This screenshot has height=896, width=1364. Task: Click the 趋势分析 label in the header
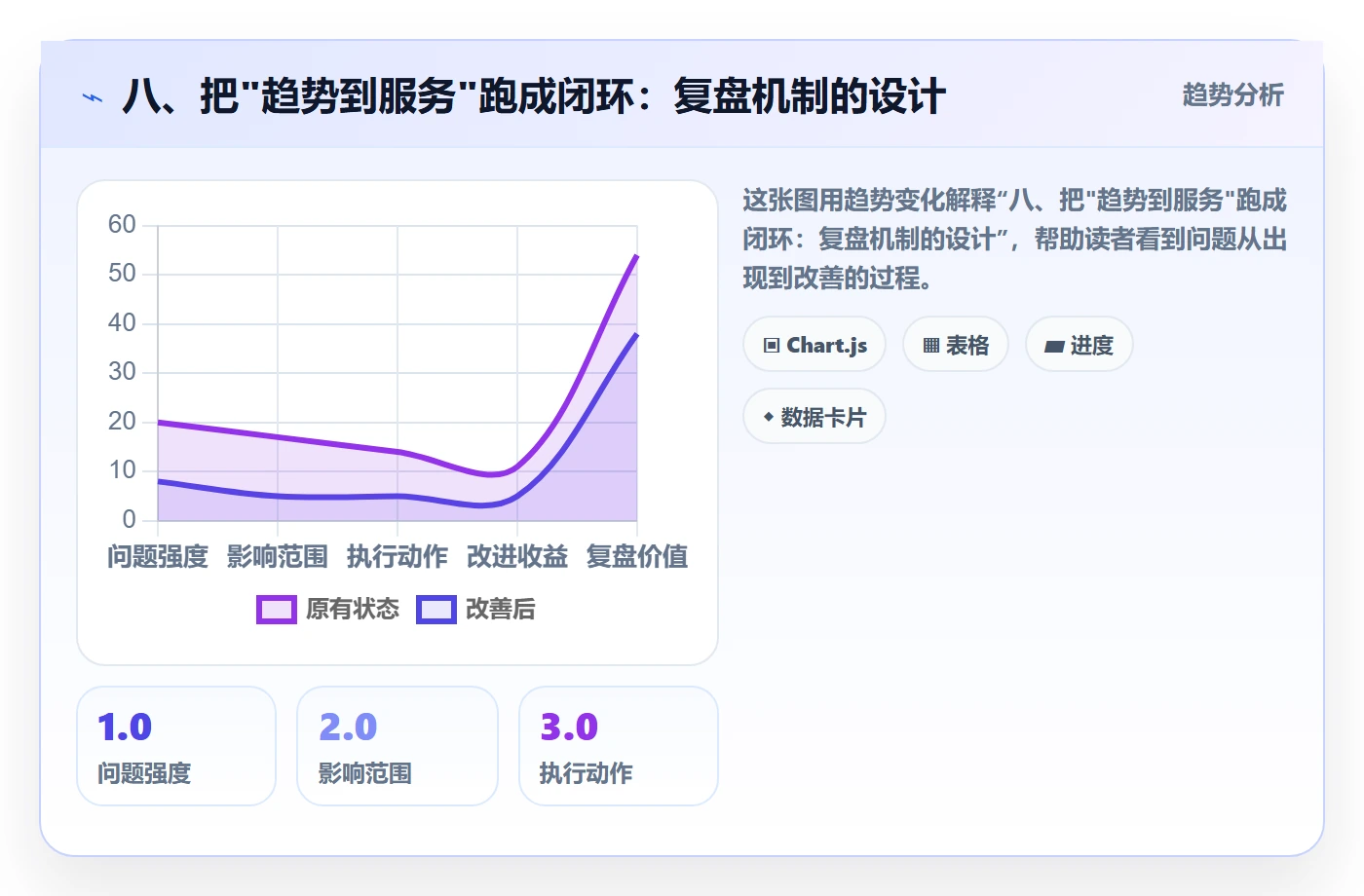click(x=1233, y=95)
